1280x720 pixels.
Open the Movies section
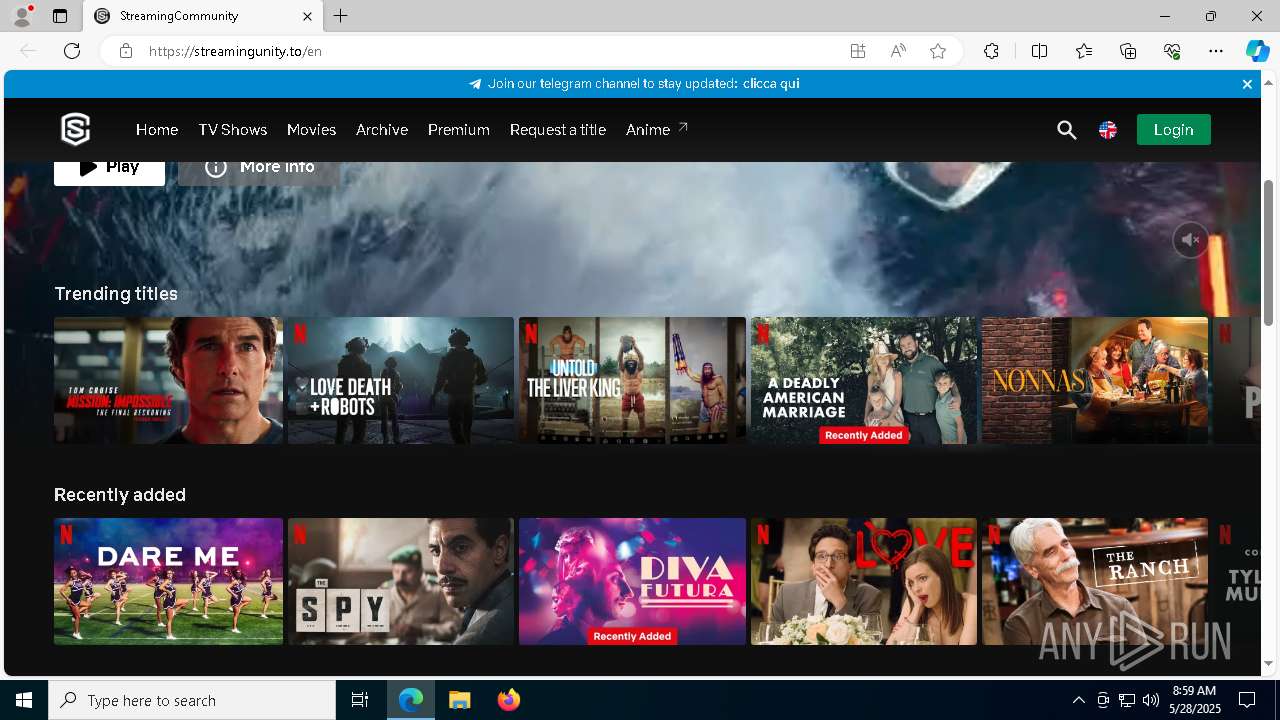[311, 130]
